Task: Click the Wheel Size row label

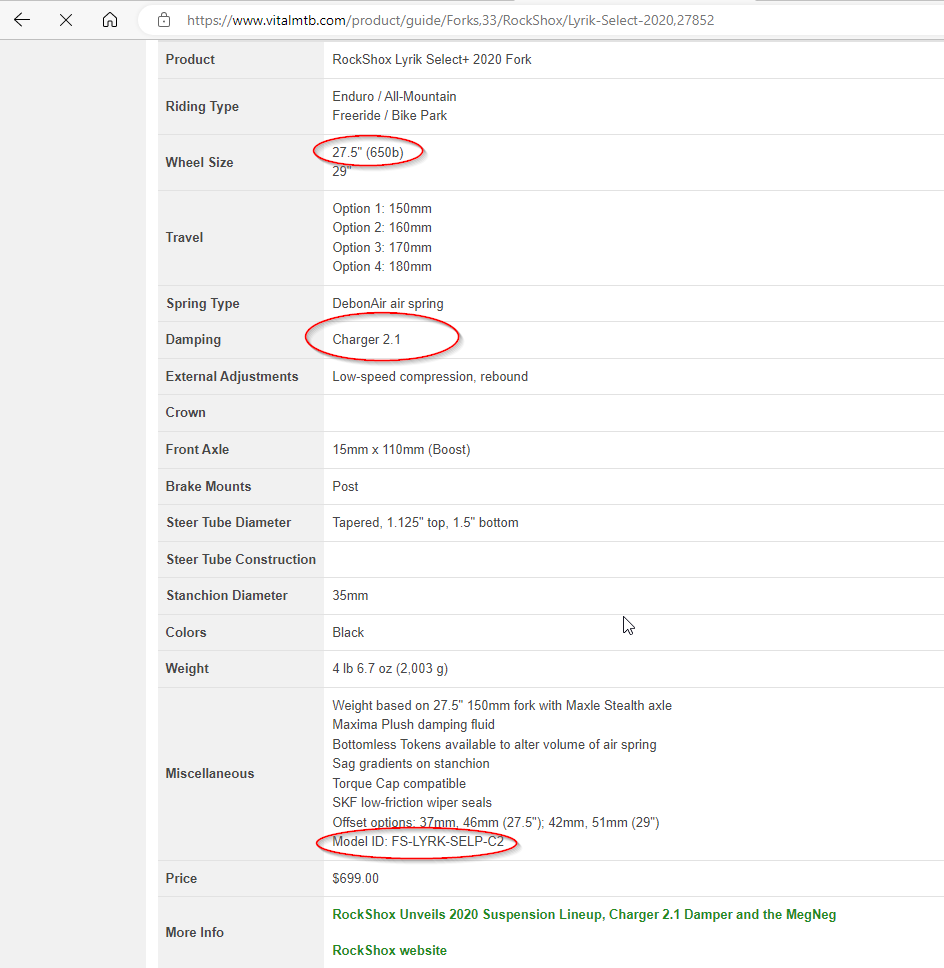Action: 199,162
